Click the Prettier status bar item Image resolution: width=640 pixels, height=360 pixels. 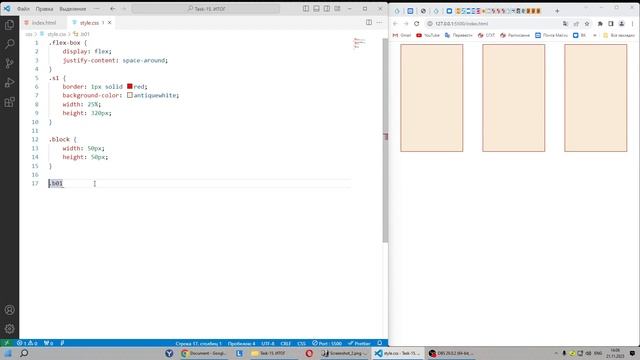click(359, 344)
